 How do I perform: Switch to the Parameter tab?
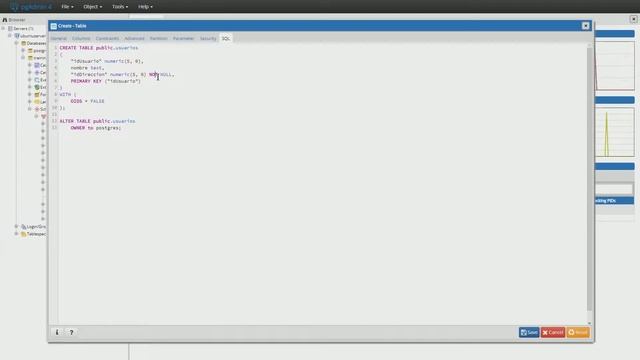coord(183,38)
